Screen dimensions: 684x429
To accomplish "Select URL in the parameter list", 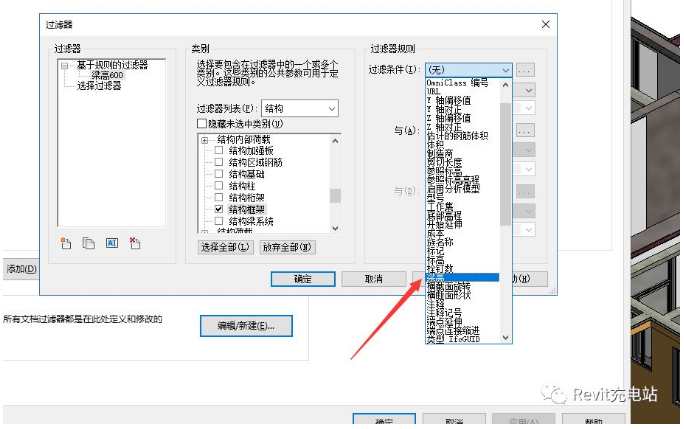I will tap(434, 92).
